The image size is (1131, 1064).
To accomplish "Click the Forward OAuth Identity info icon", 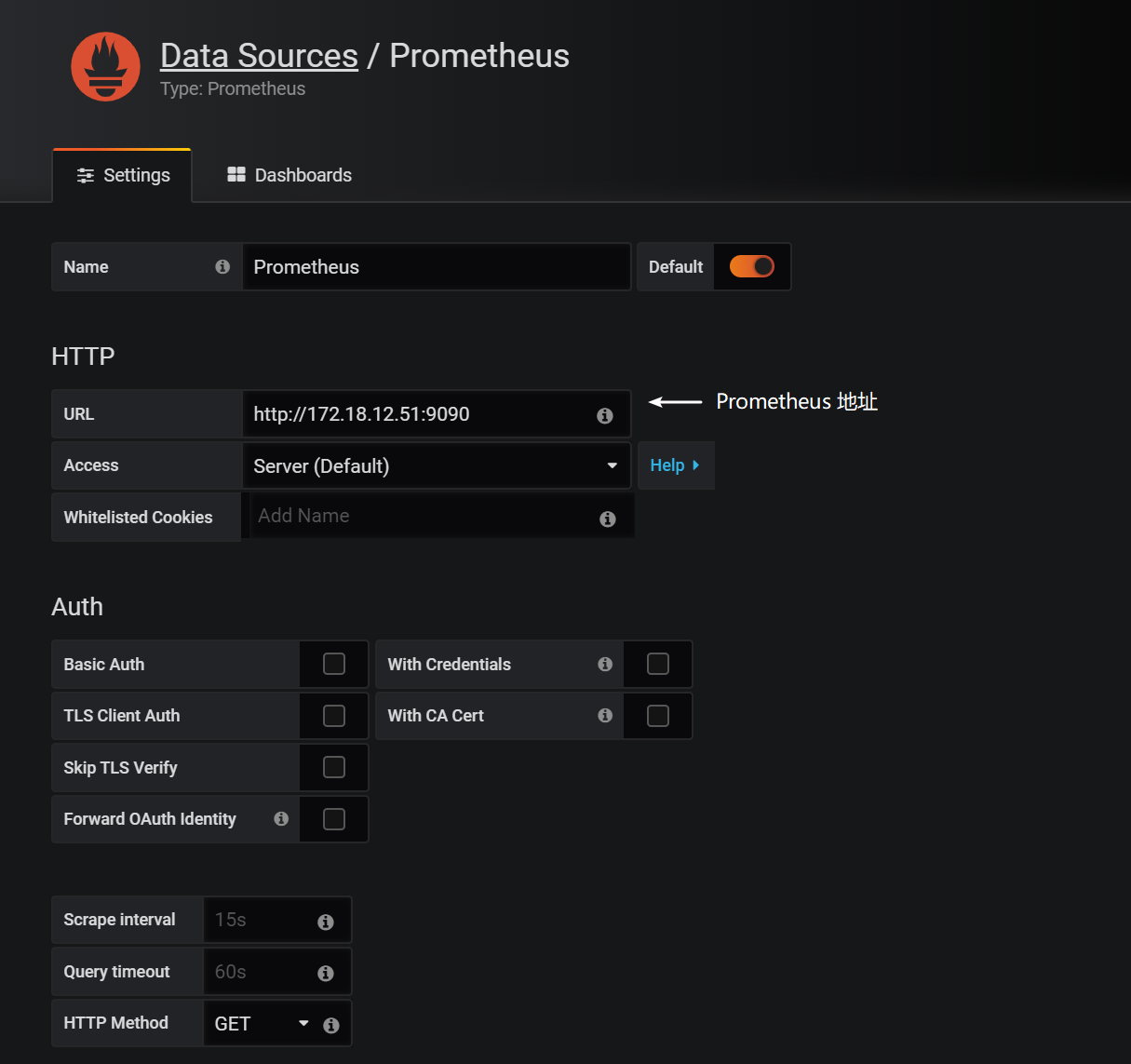I will (x=281, y=819).
